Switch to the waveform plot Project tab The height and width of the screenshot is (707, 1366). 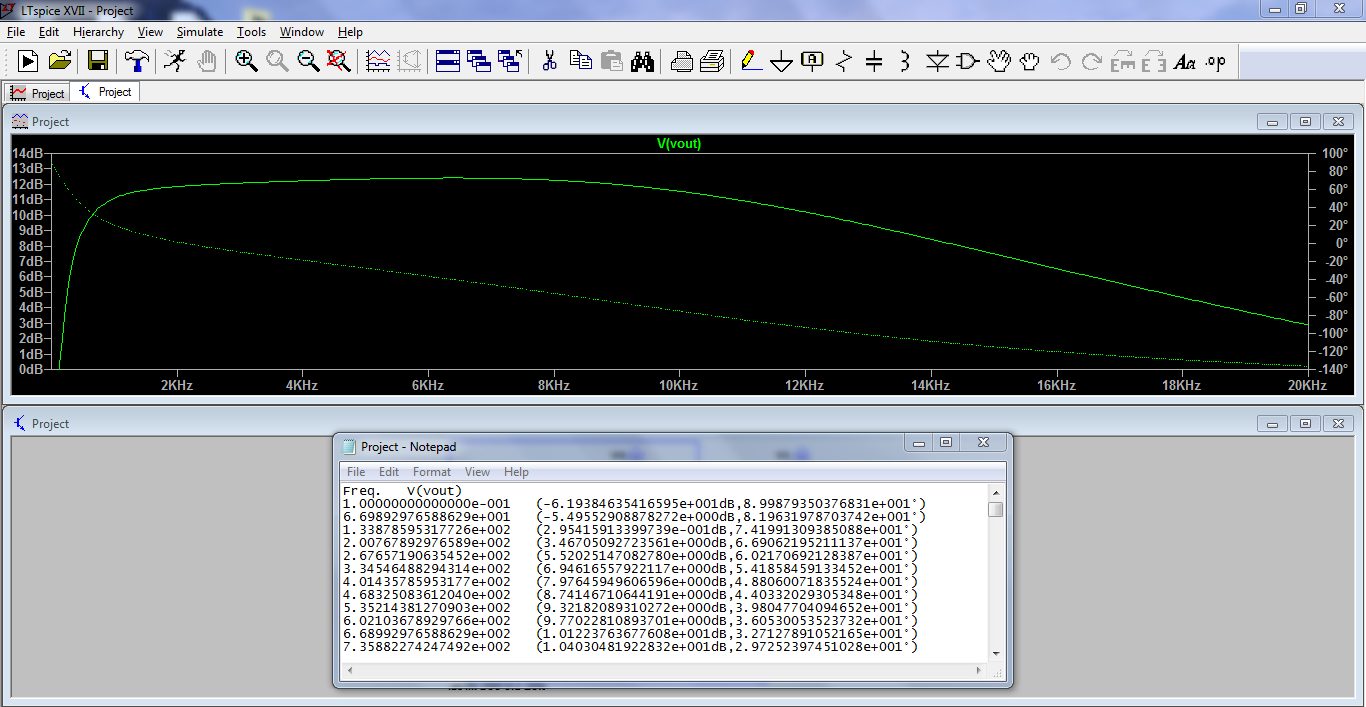38,93
